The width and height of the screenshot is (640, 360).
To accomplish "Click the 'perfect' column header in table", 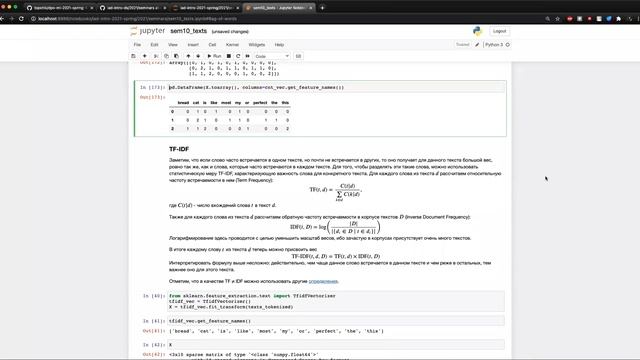I will (x=260, y=103).
